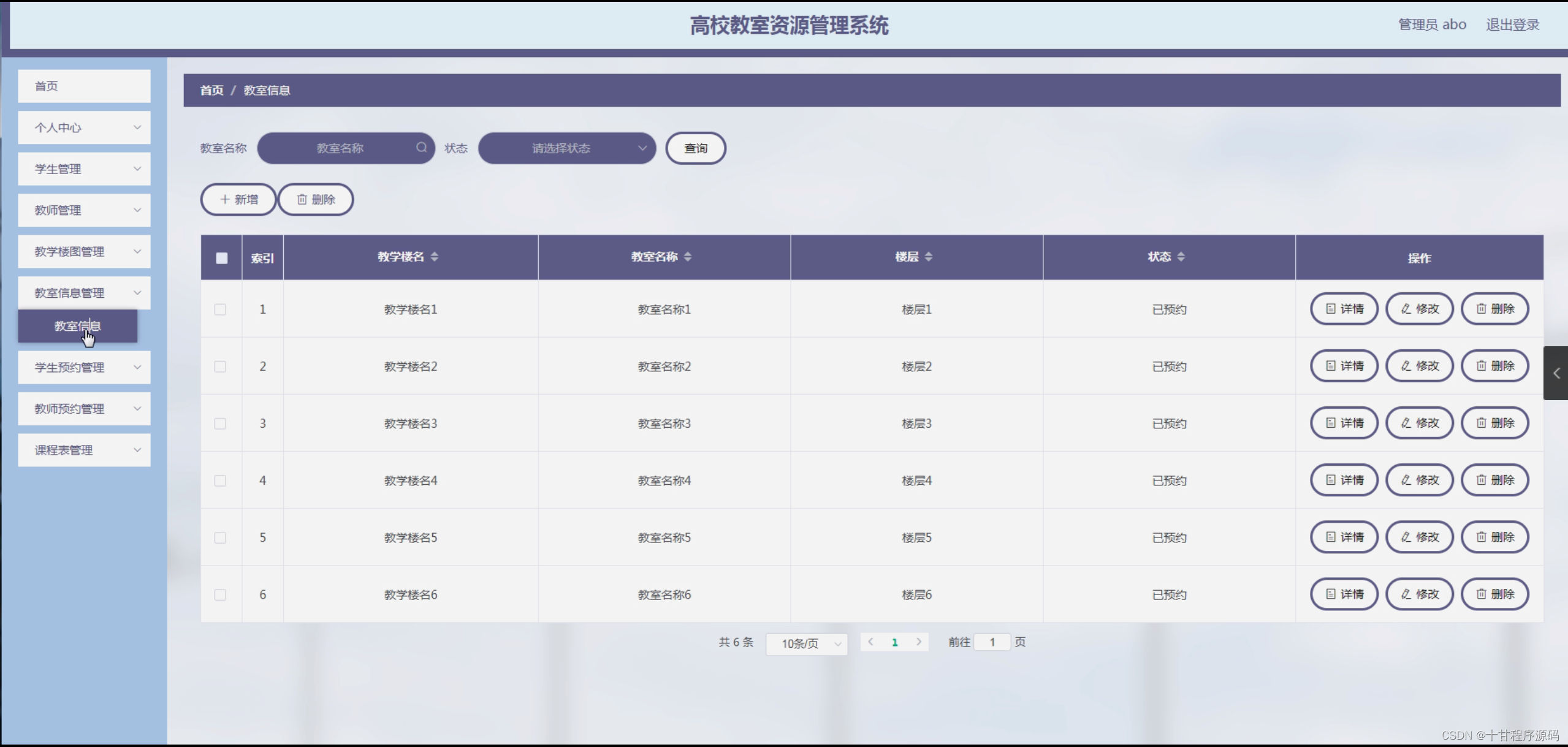Sort table by 教学楼名 column
This screenshot has width=1568, height=747.
(x=435, y=257)
